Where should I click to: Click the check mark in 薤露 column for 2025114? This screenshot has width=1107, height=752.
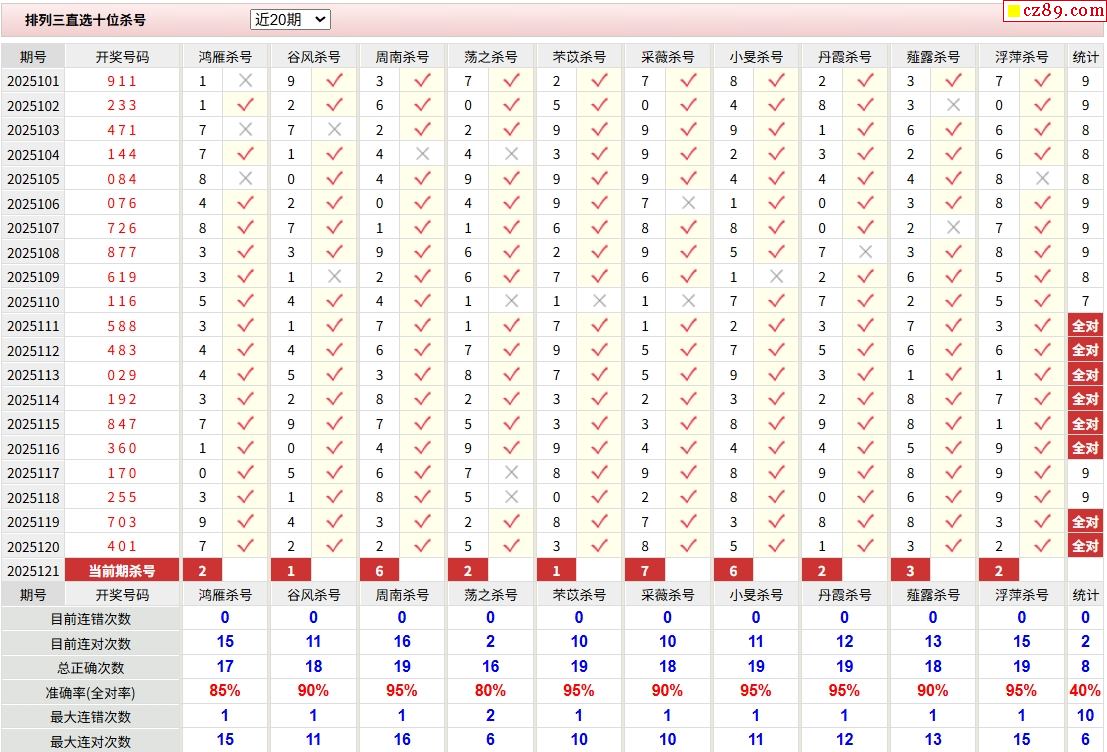[953, 399]
